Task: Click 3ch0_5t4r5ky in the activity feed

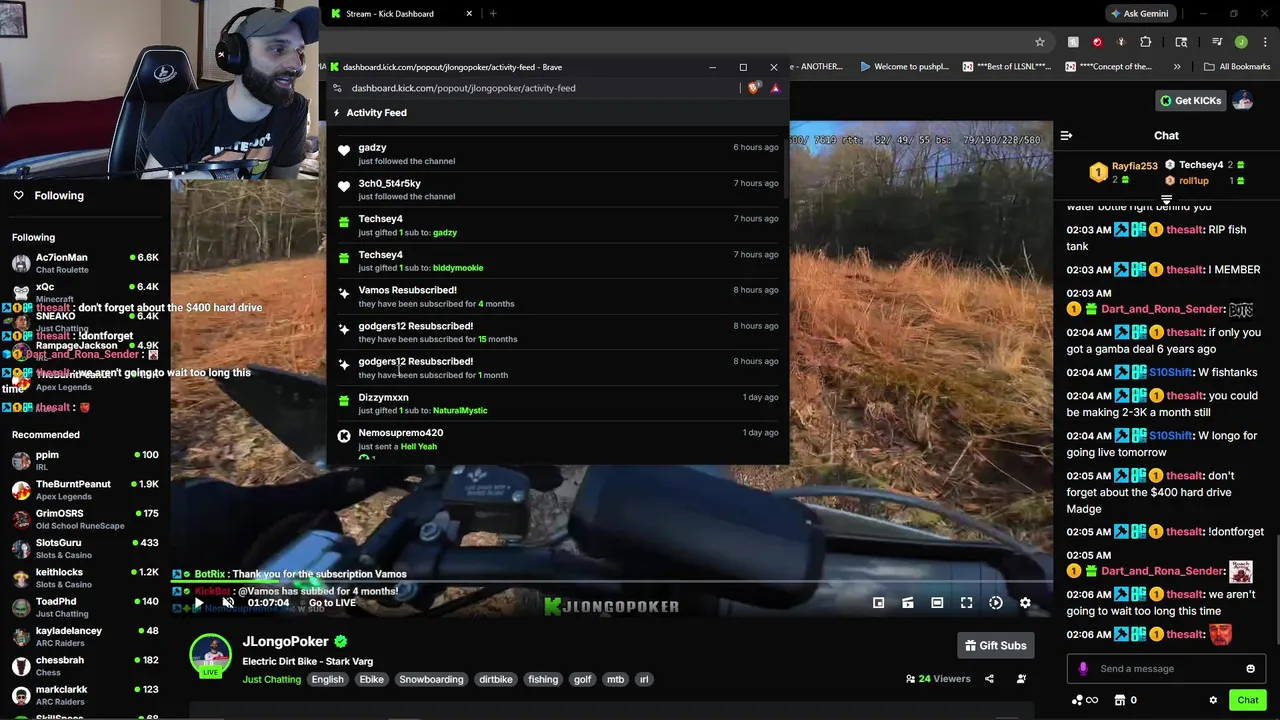Action: point(389,183)
